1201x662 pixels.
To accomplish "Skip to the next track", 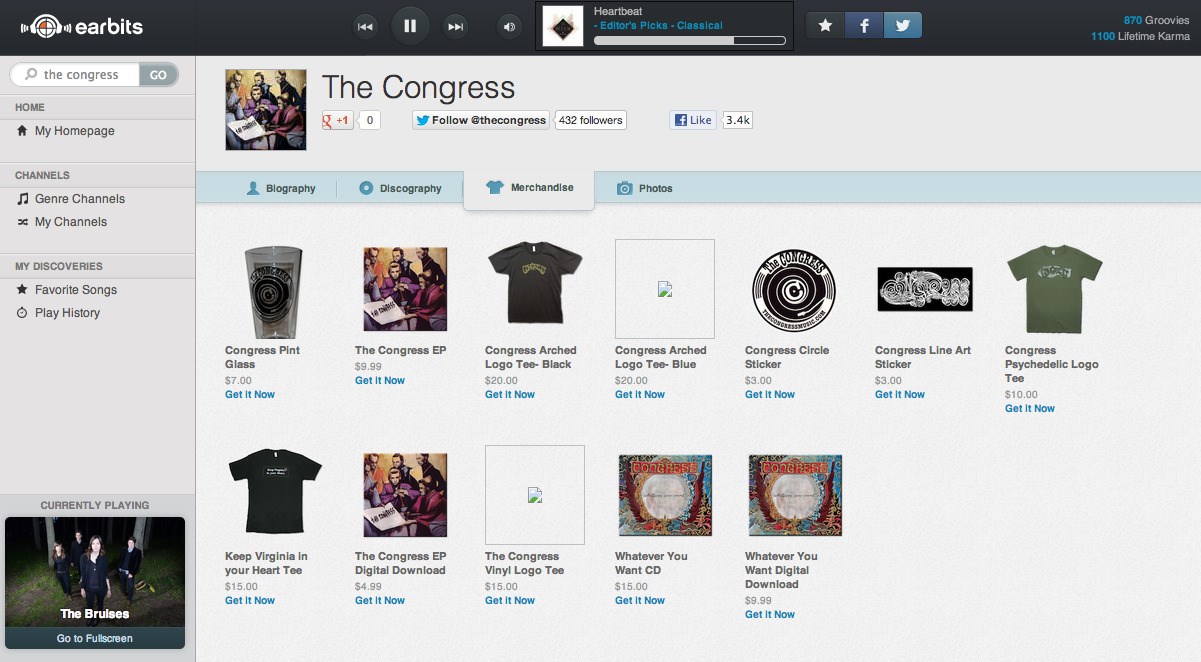I will pos(455,26).
